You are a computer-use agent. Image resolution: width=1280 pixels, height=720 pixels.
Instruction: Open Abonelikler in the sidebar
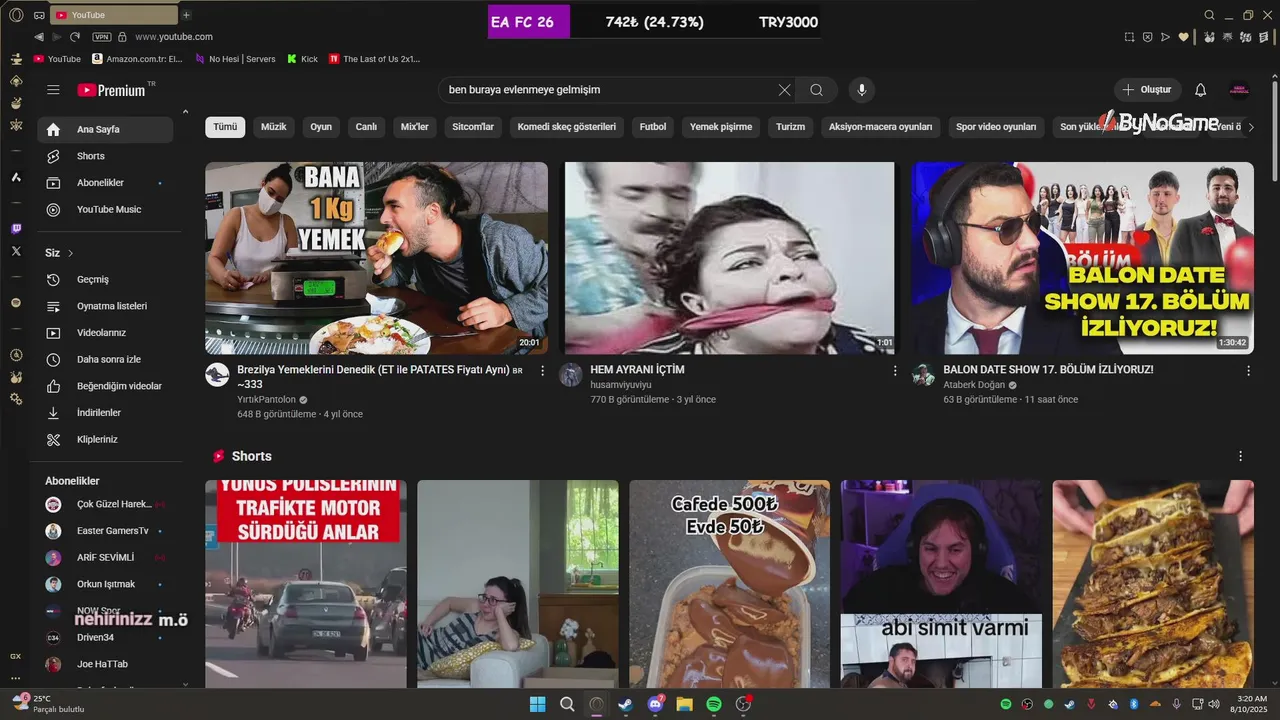(x=105, y=183)
